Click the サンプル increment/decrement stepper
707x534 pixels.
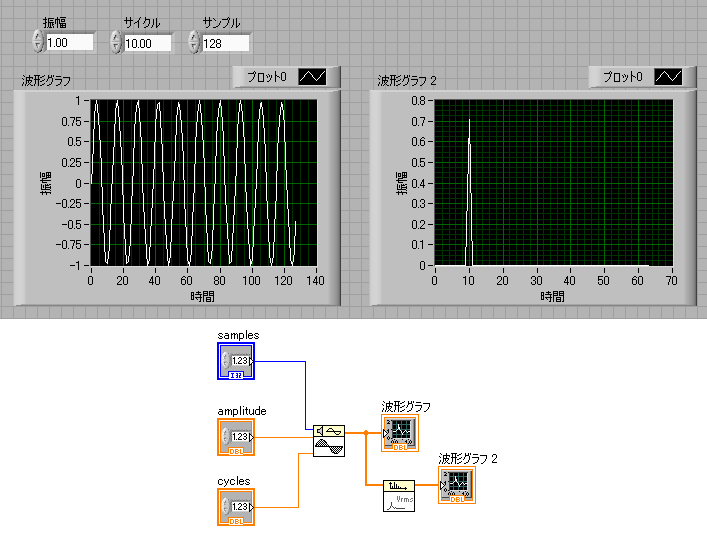[x=194, y=42]
